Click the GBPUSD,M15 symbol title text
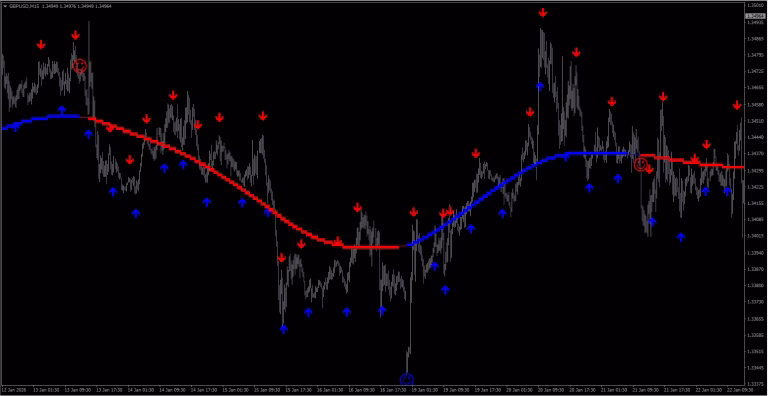The height and width of the screenshot is (396, 768). (23, 5)
